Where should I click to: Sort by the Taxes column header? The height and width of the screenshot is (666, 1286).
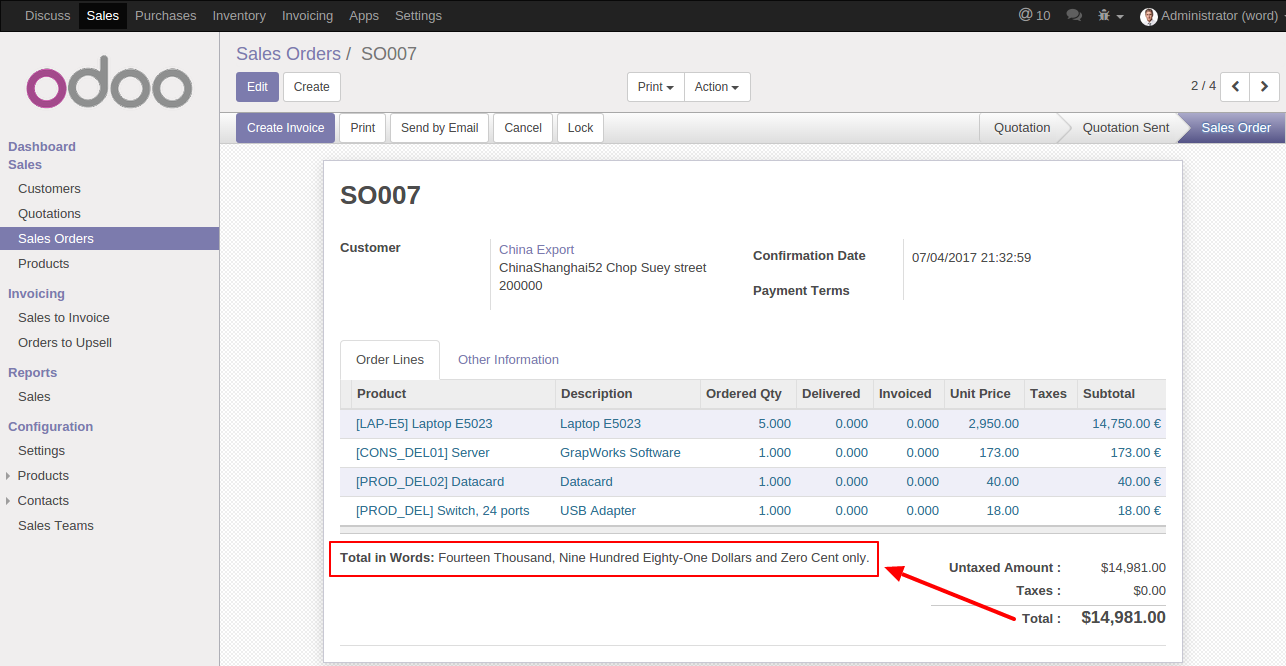click(x=1050, y=394)
